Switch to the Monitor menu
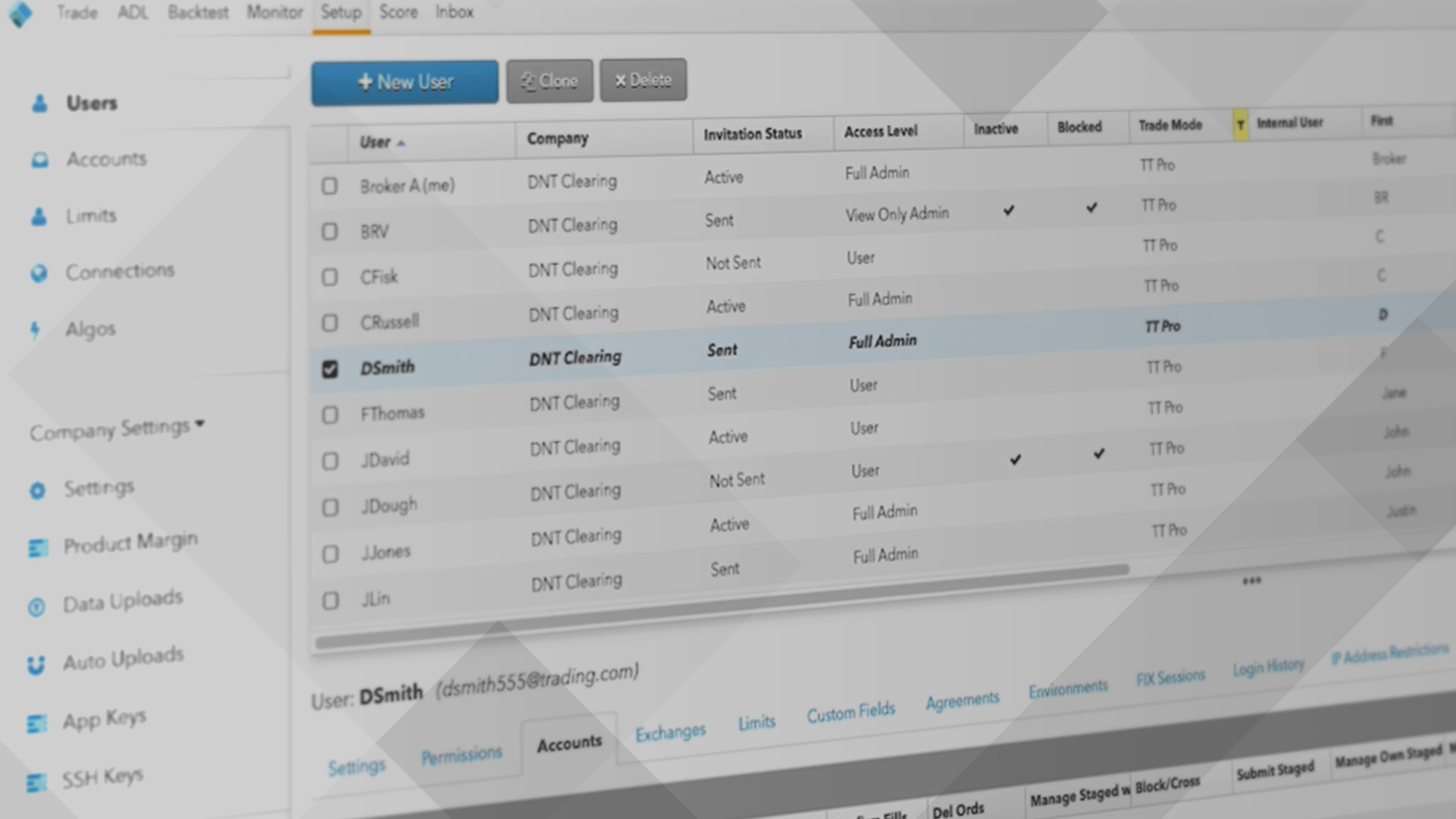 (274, 12)
